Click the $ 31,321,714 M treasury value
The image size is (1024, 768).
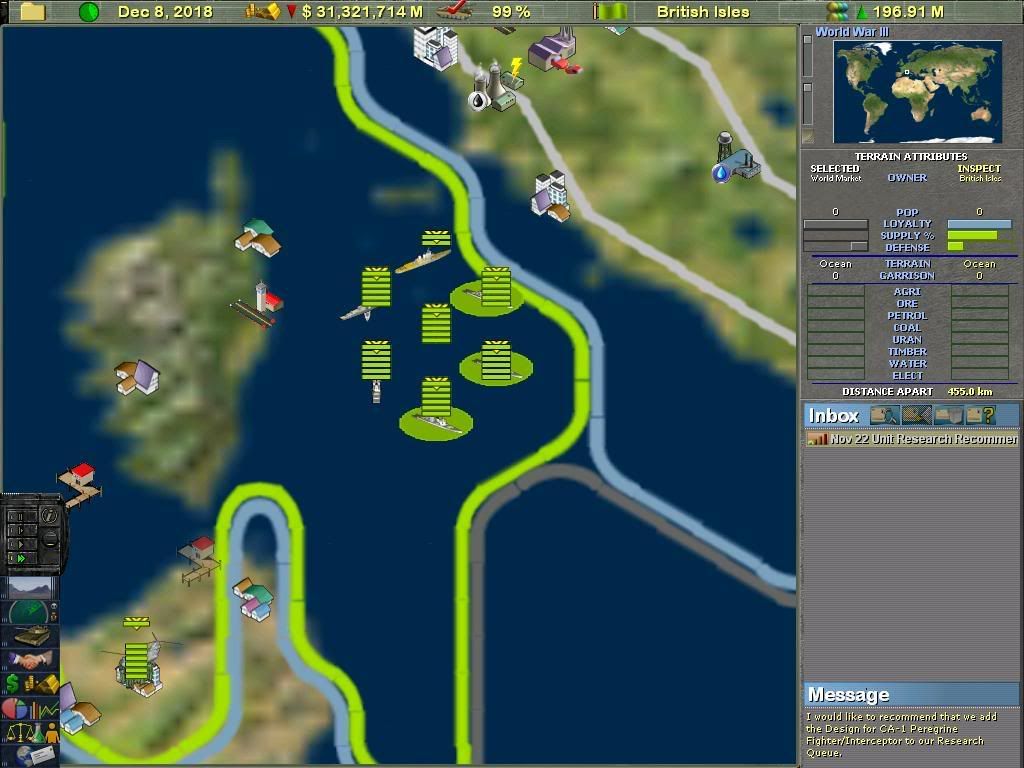click(x=362, y=12)
